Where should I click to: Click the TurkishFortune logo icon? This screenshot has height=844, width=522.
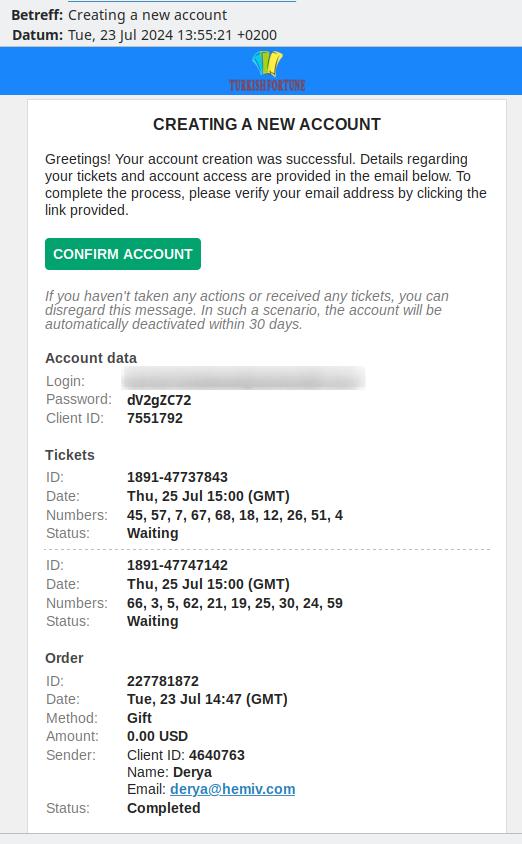[267, 64]
